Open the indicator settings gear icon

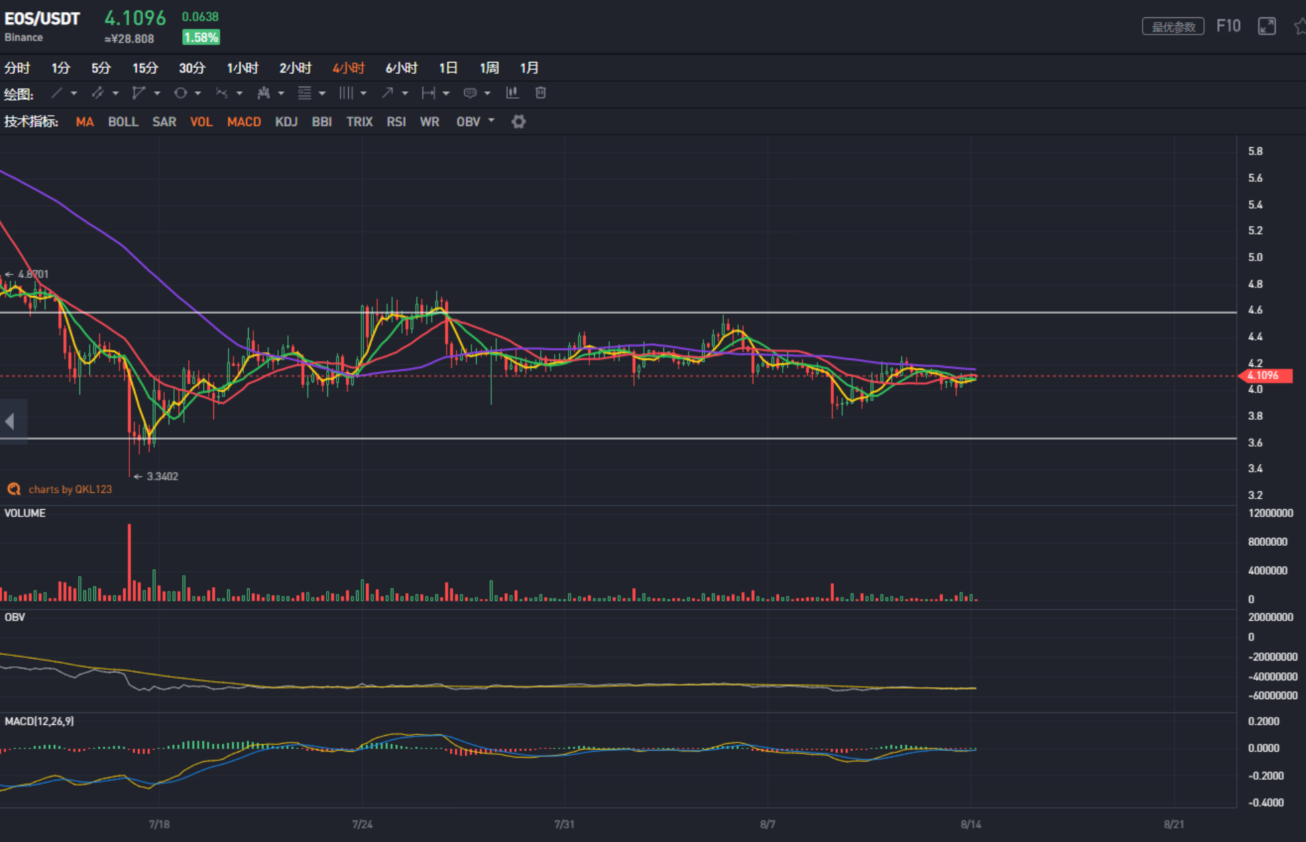(518, 122)
